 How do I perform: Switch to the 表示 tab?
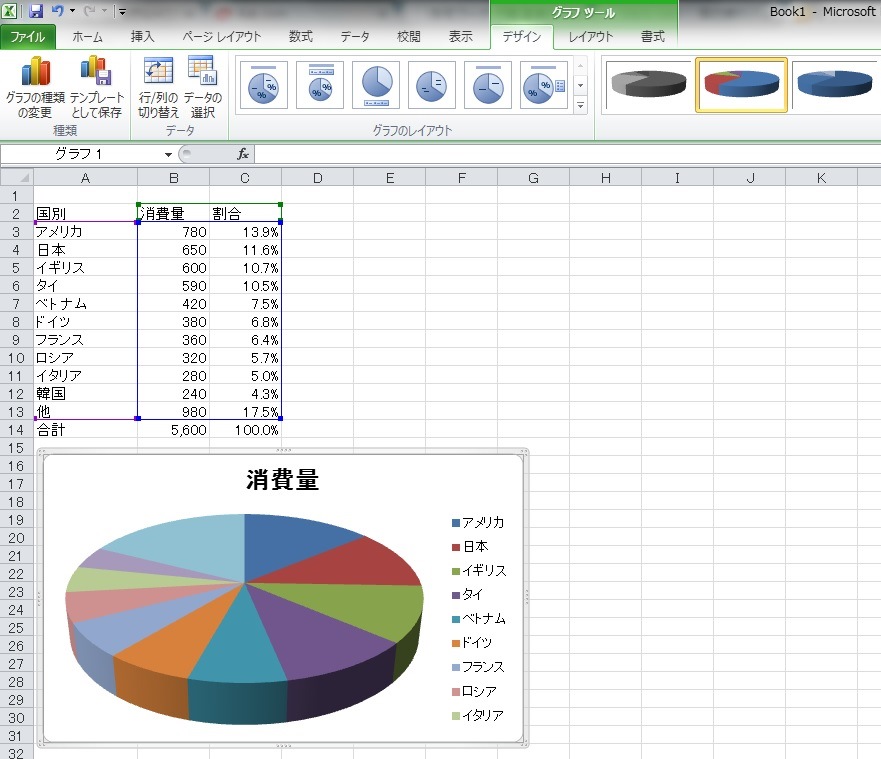(x=460, y=37)
